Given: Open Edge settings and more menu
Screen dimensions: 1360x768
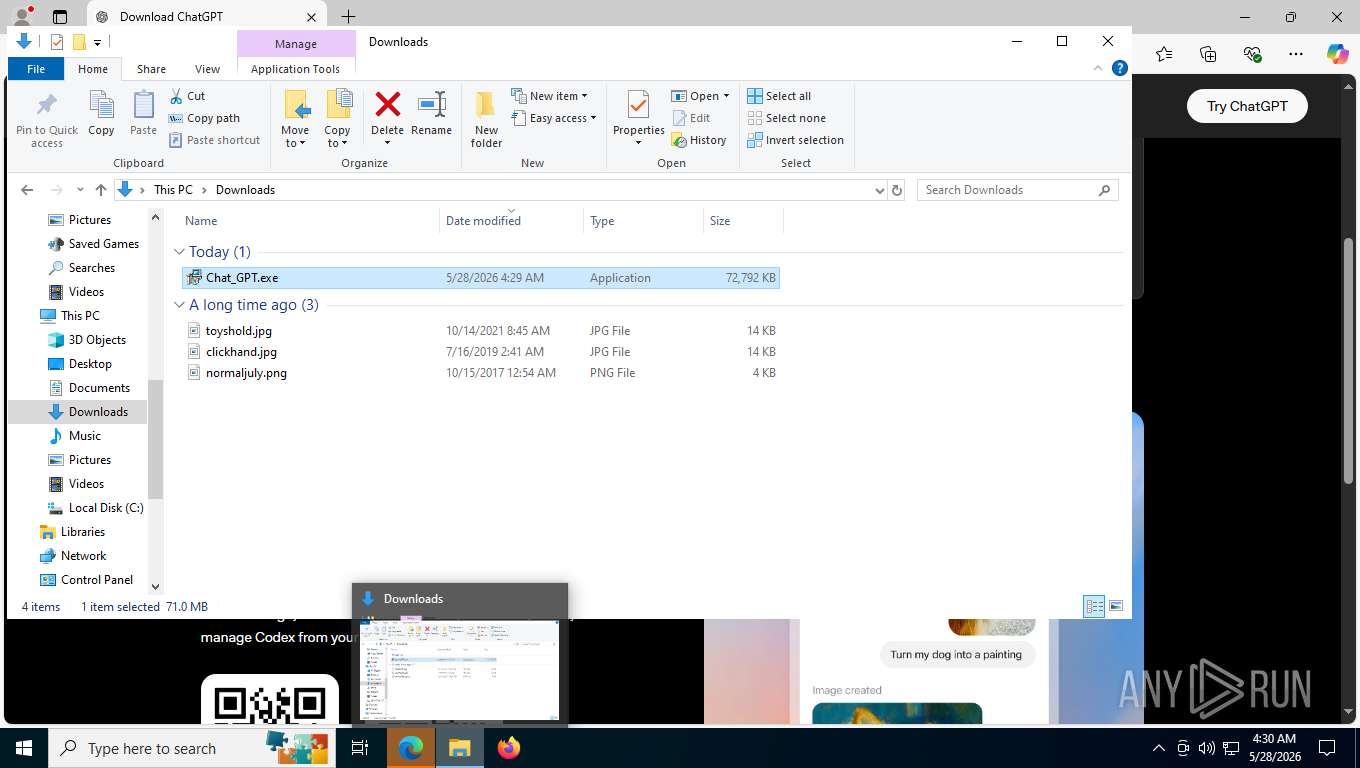Looking at the screenshot, I should point(1296,54).
